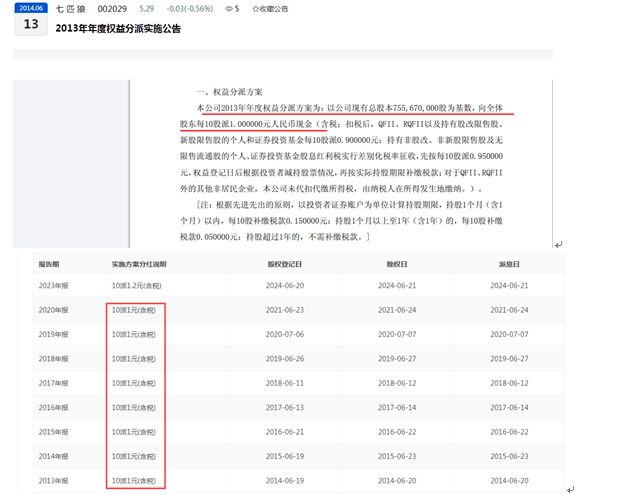Viewport: 637px width, 495px height.
Task: Click record date 2014-06-19
Action: click(x=285, y=481)
